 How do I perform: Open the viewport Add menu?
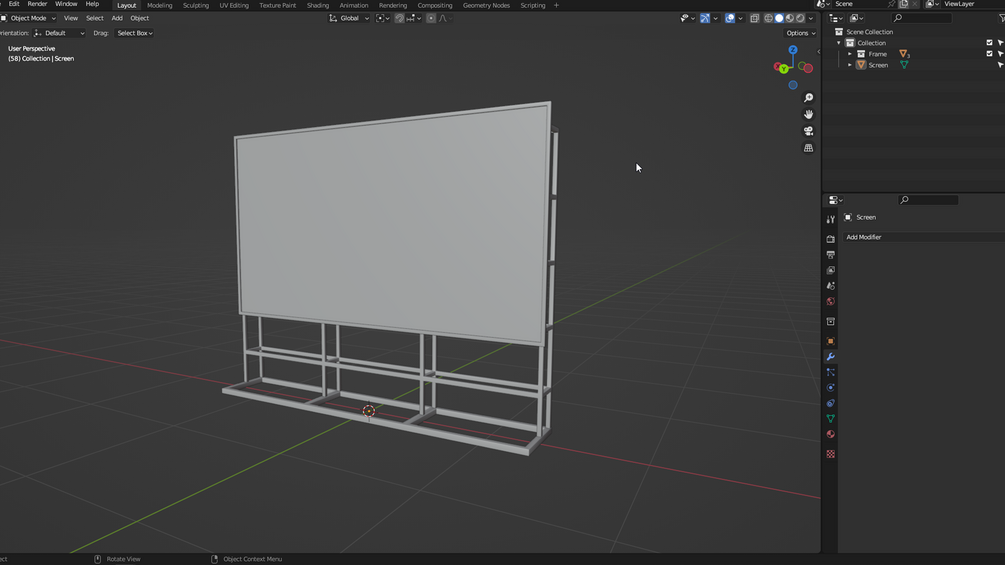coord(117,18)
